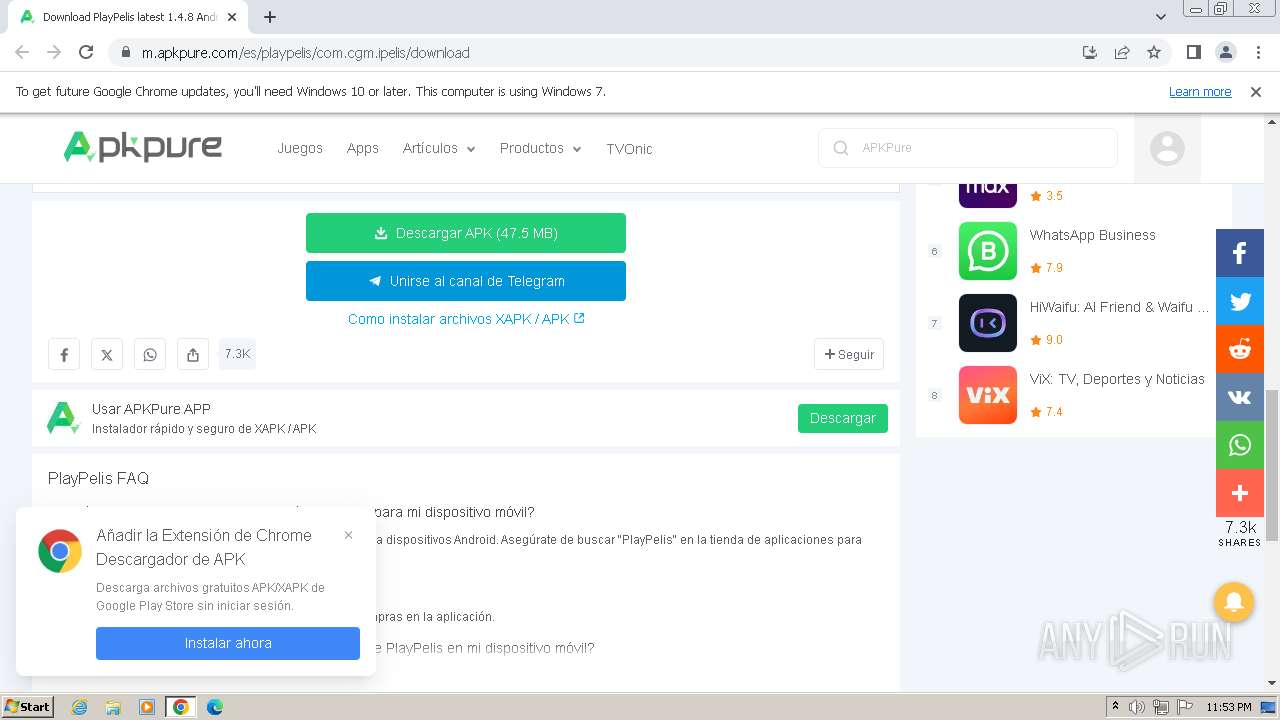The image size is (1280, 720).
Task: Go back in browser history
Action: 22,52
